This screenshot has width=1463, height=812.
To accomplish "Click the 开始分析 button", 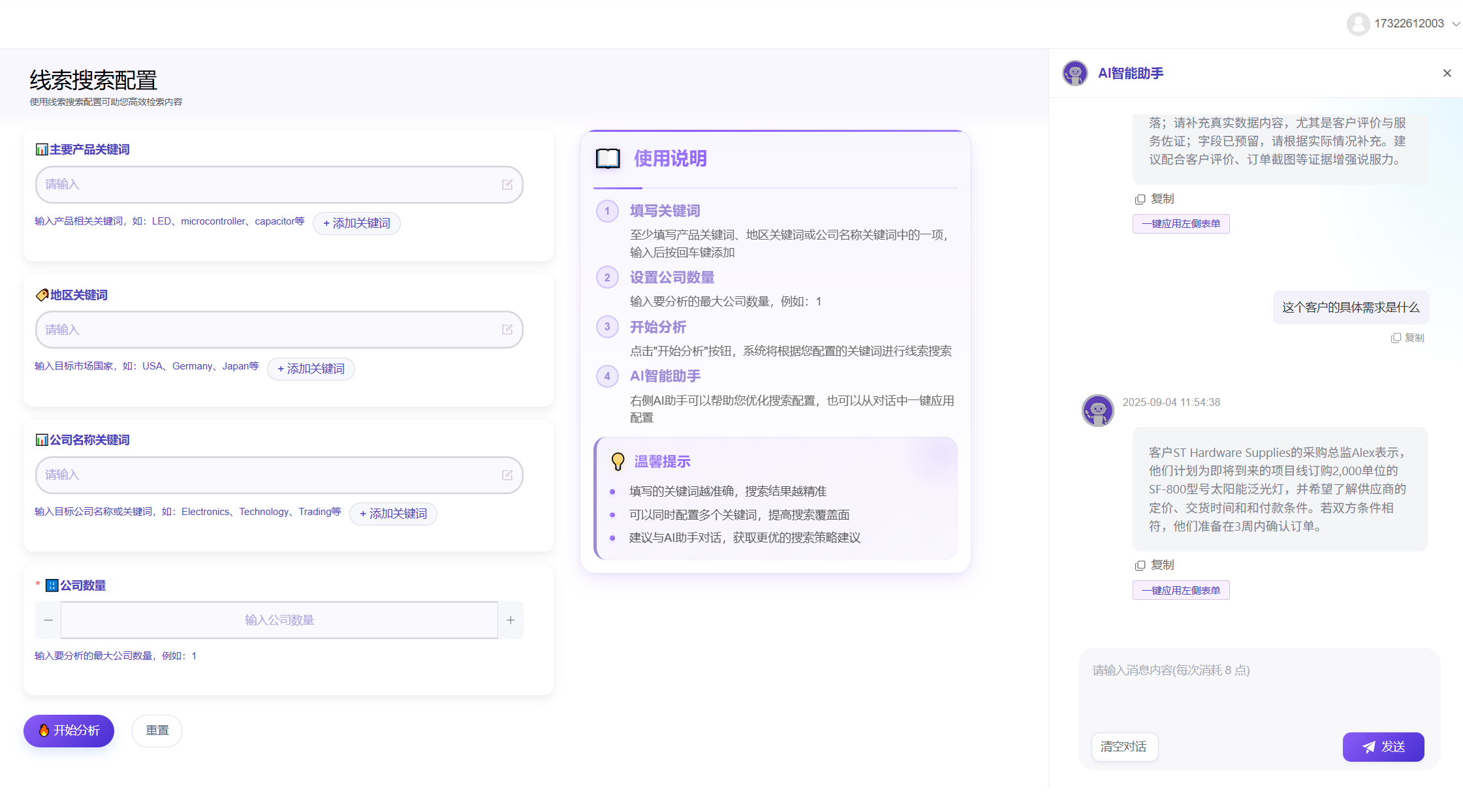I will point(69,731).
